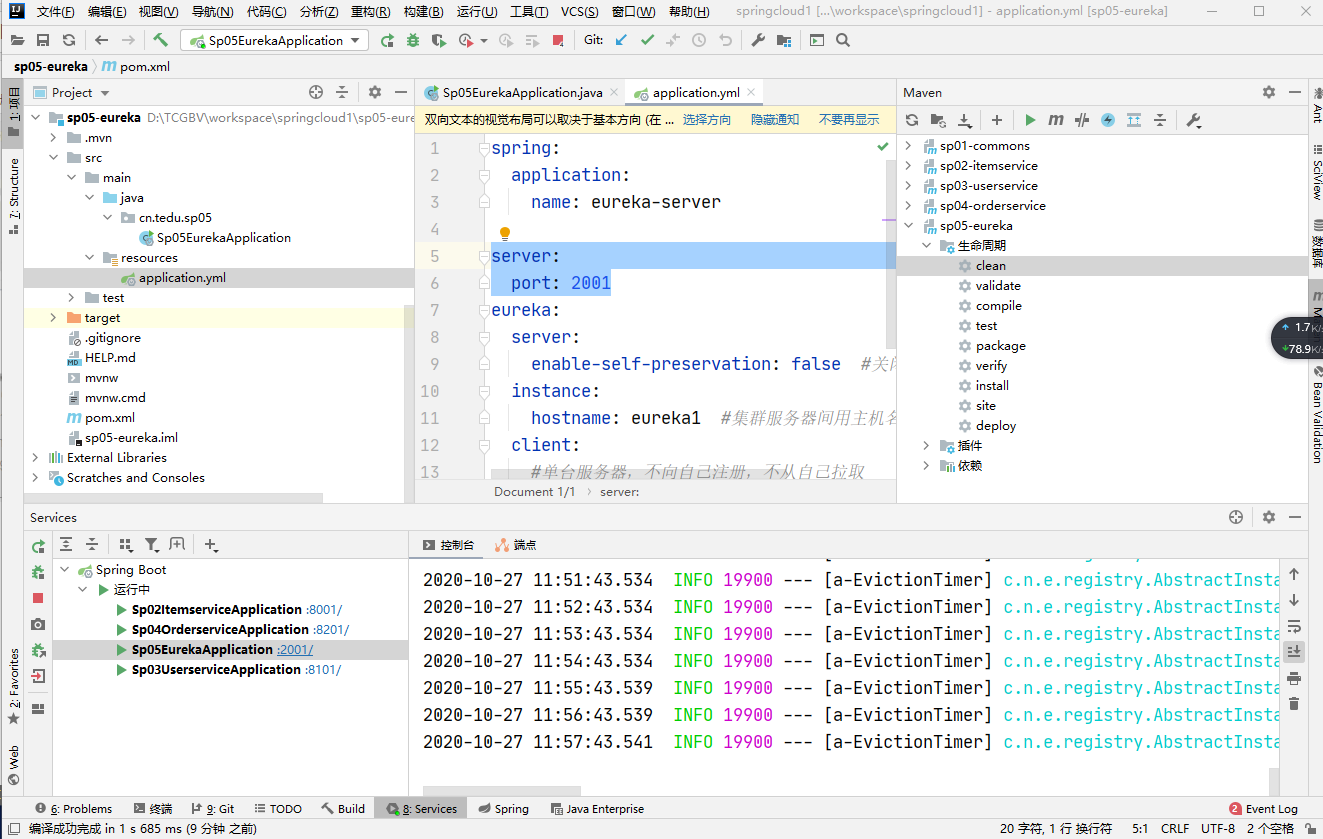Reload All Maven Projects in Maven panel
Image resolution: width=1323 pixels, height=839 pixels.
tap(913, 120)
